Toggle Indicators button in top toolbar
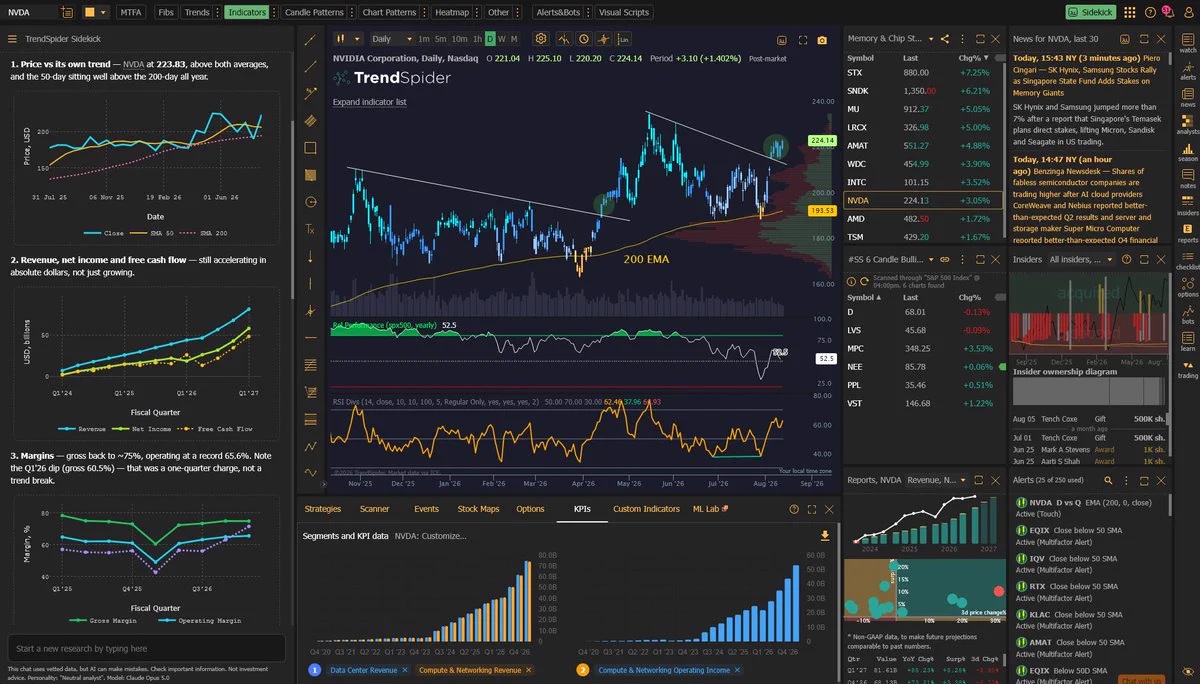Image resolution: width=1200 pixels, height=684 pixels. pyautogui.click(x=246, y=12)
